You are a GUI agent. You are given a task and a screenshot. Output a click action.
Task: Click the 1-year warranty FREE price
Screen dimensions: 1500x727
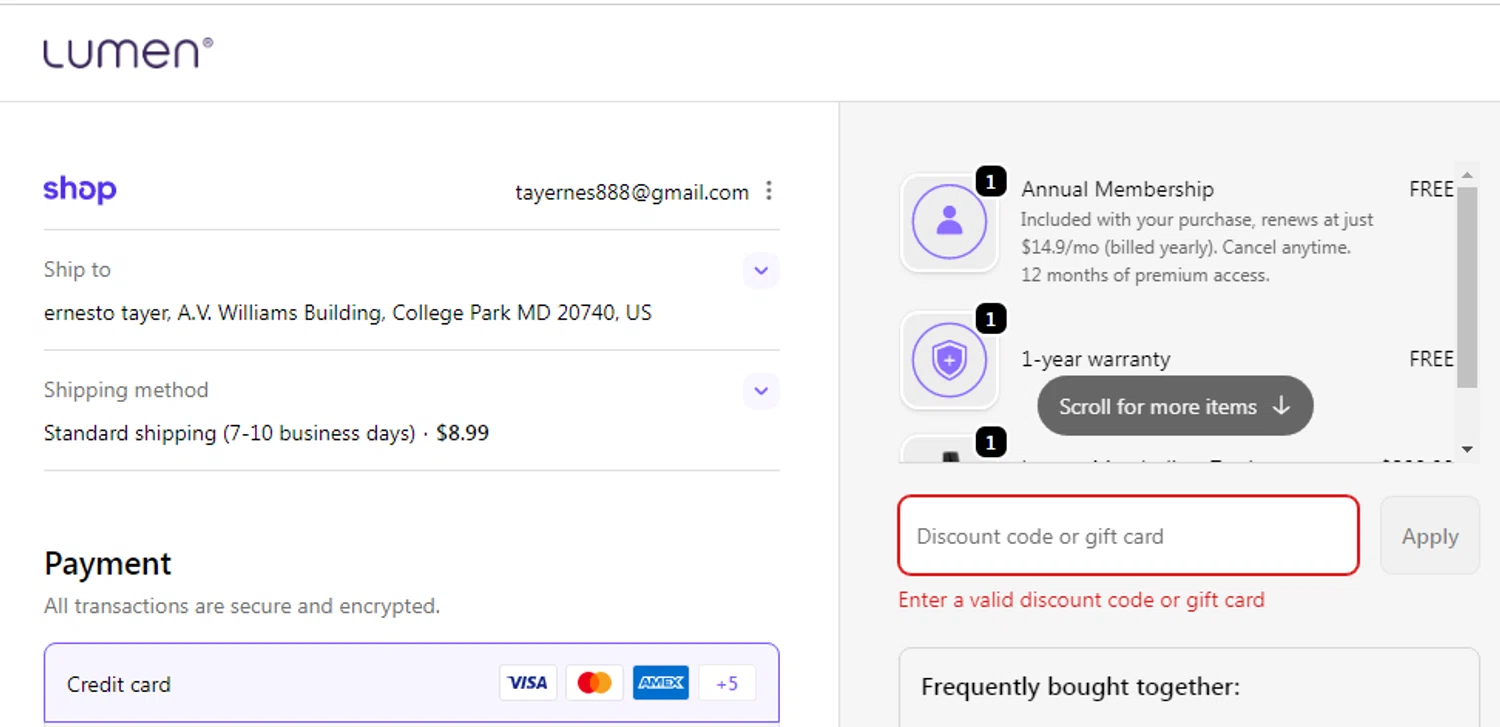coord(1431,359)
